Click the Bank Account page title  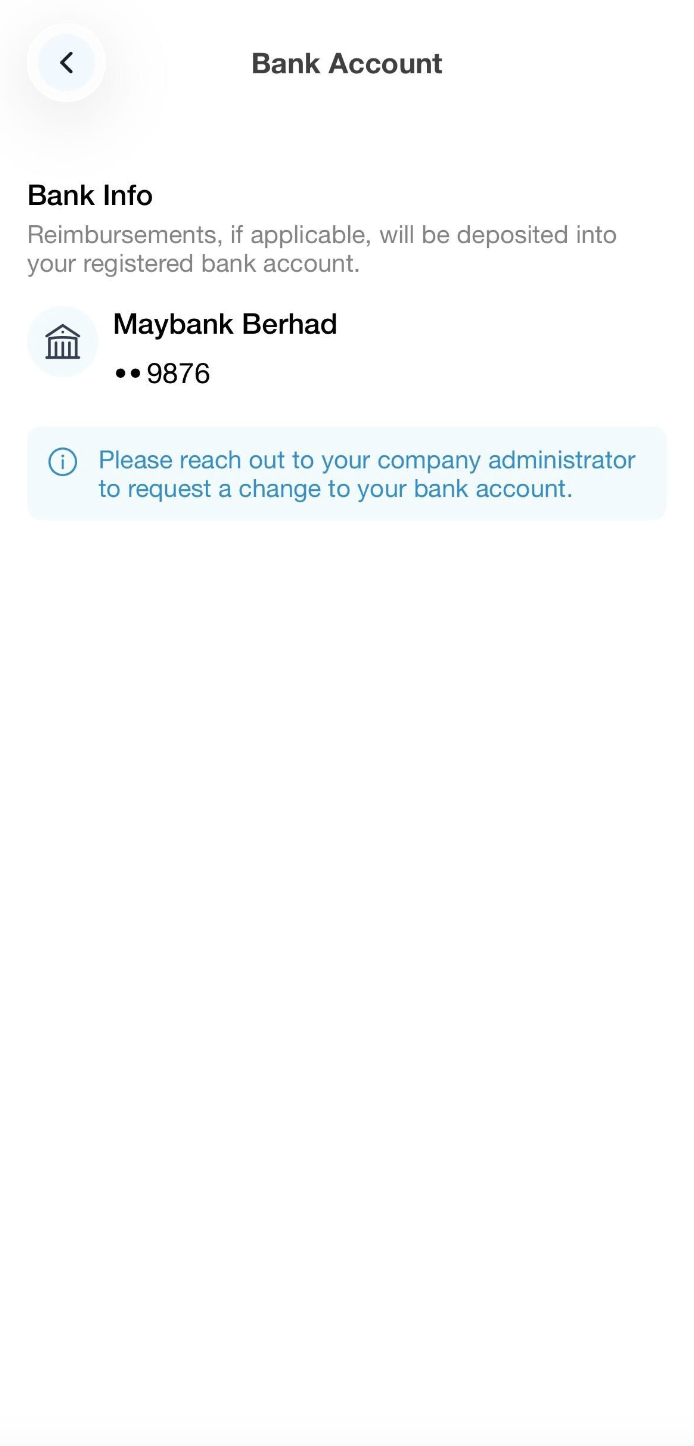point(346,63)
